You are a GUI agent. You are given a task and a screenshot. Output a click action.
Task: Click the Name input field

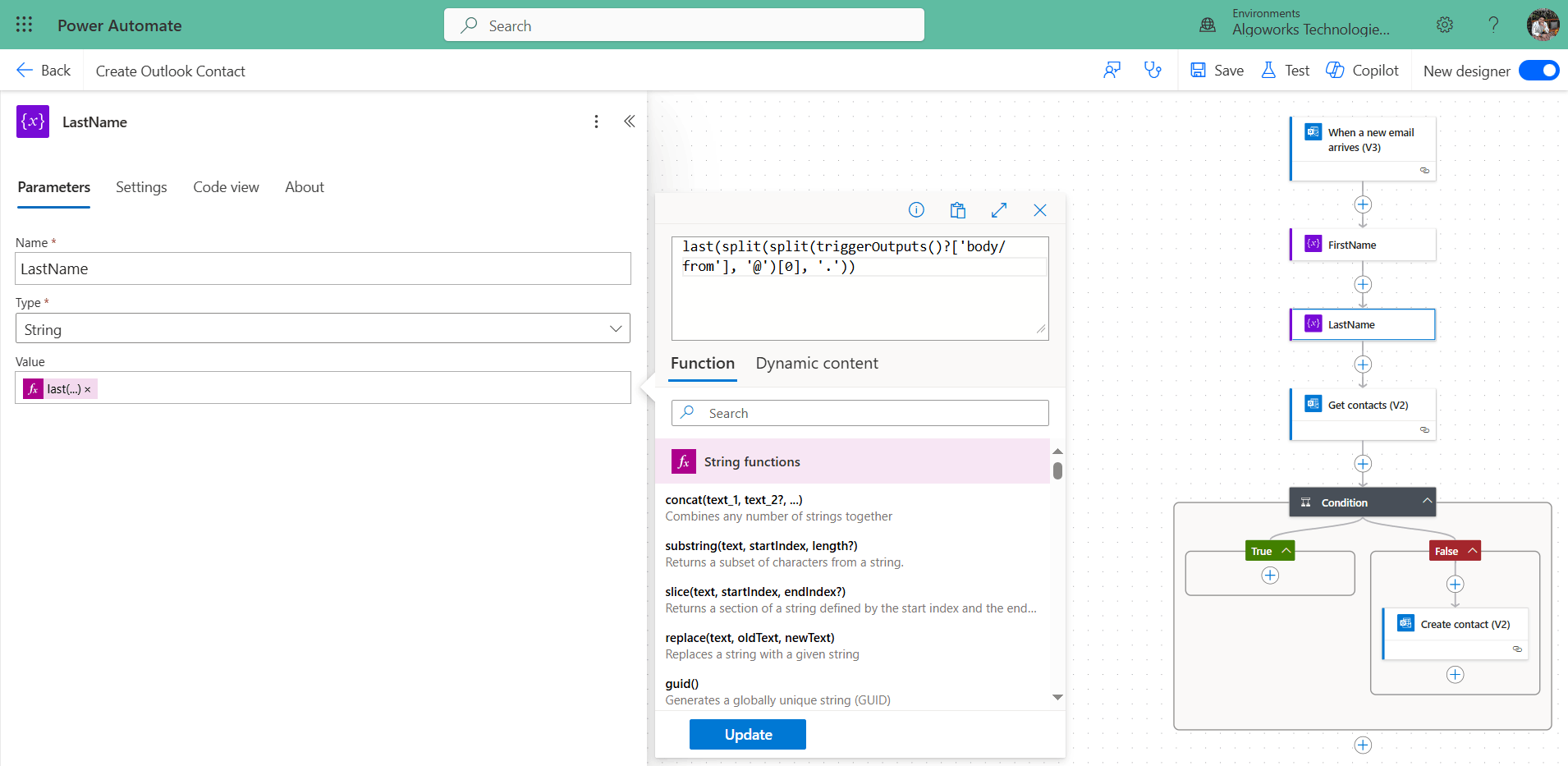click(323, 268)
